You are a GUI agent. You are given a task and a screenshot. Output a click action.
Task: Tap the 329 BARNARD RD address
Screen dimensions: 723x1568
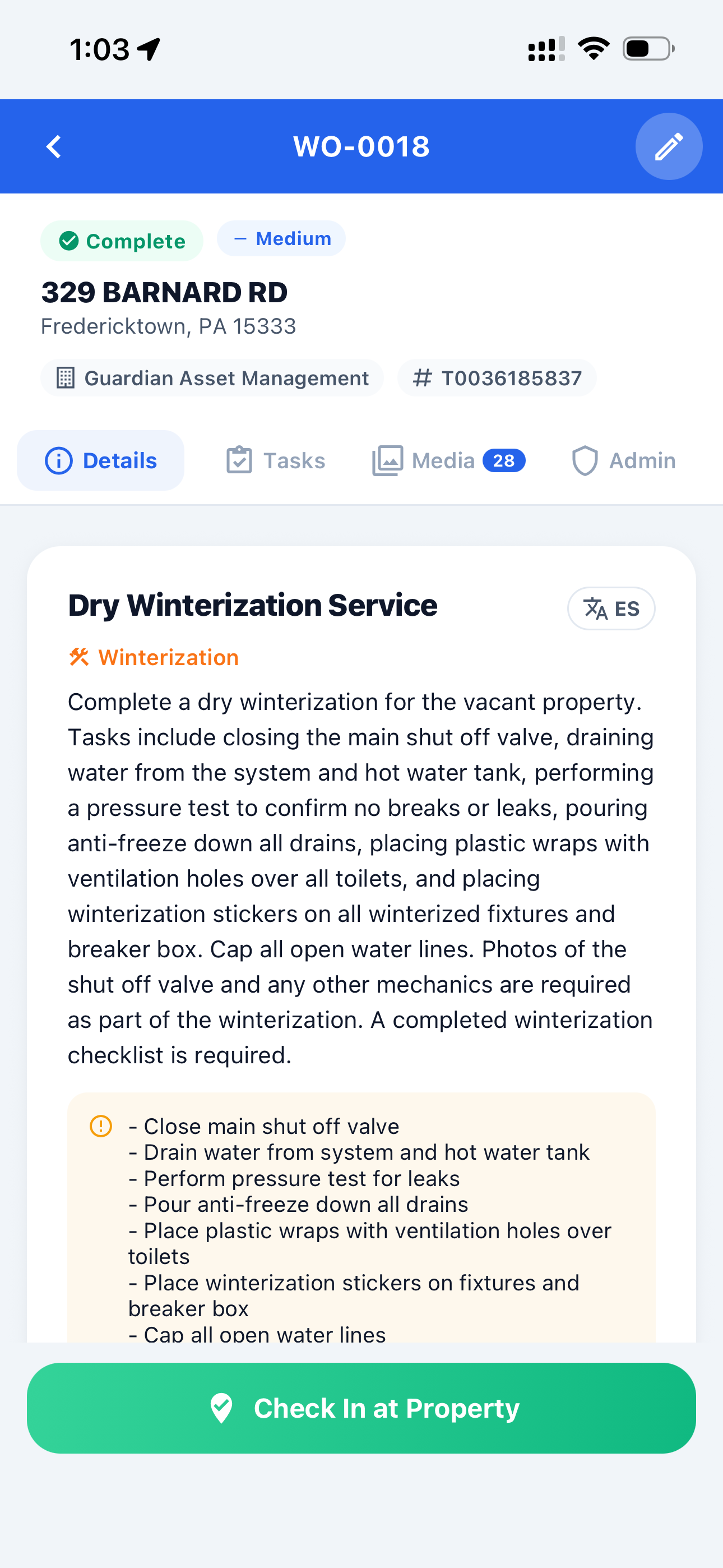[x=164, y=292]
